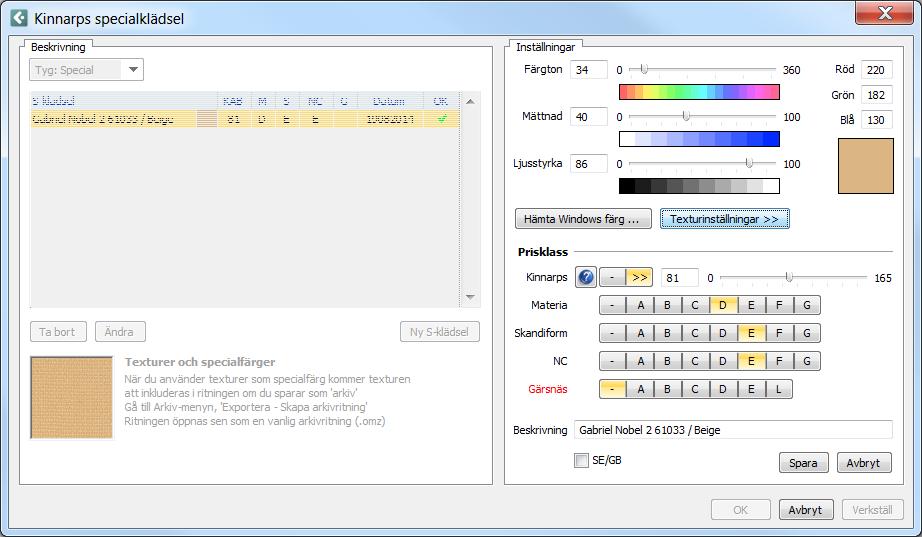
Task: Select Materia price class G
Action: coord(807,305)
